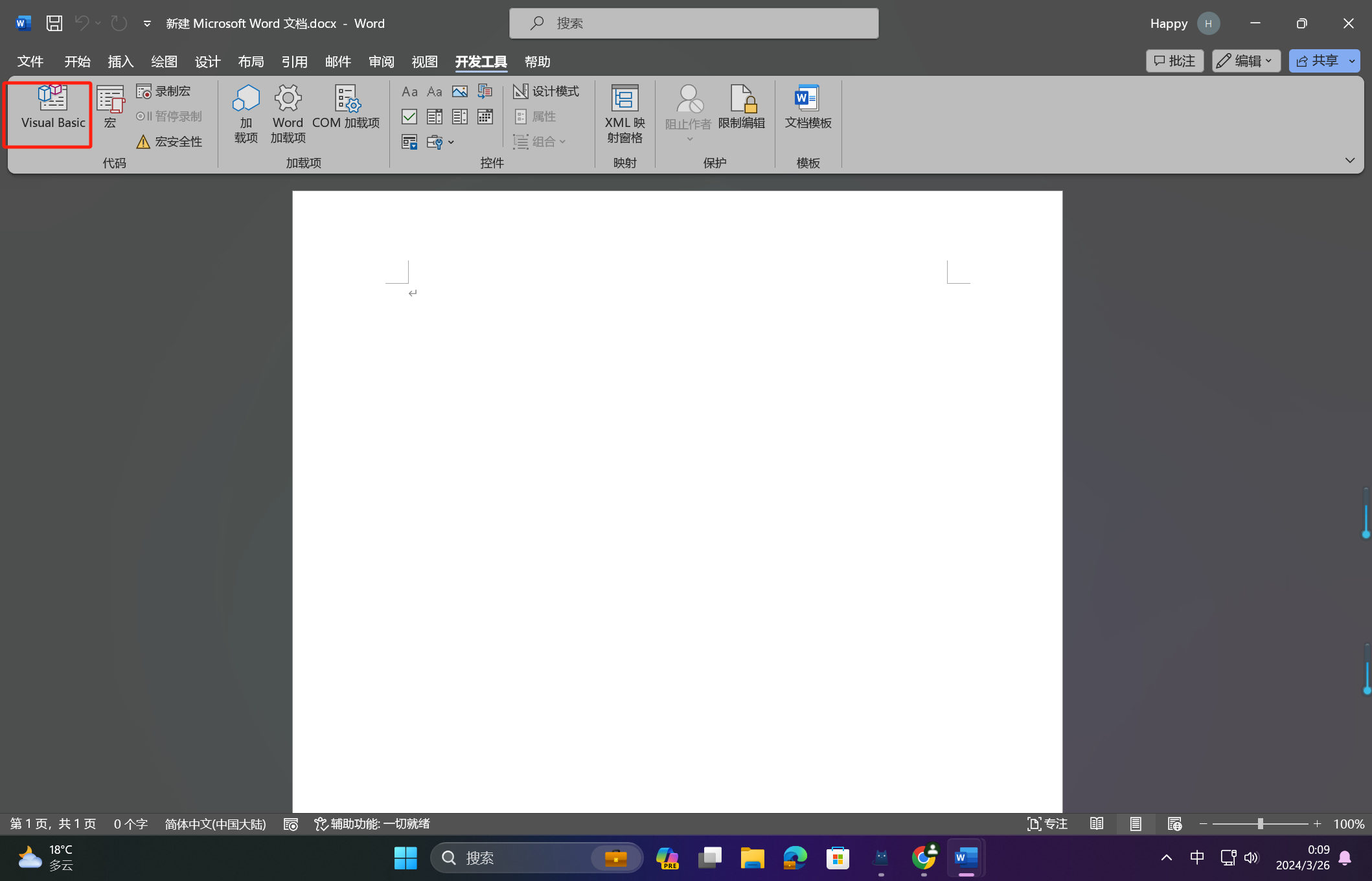Click the 宏 (Macros) icon

[x=110, y=108]
